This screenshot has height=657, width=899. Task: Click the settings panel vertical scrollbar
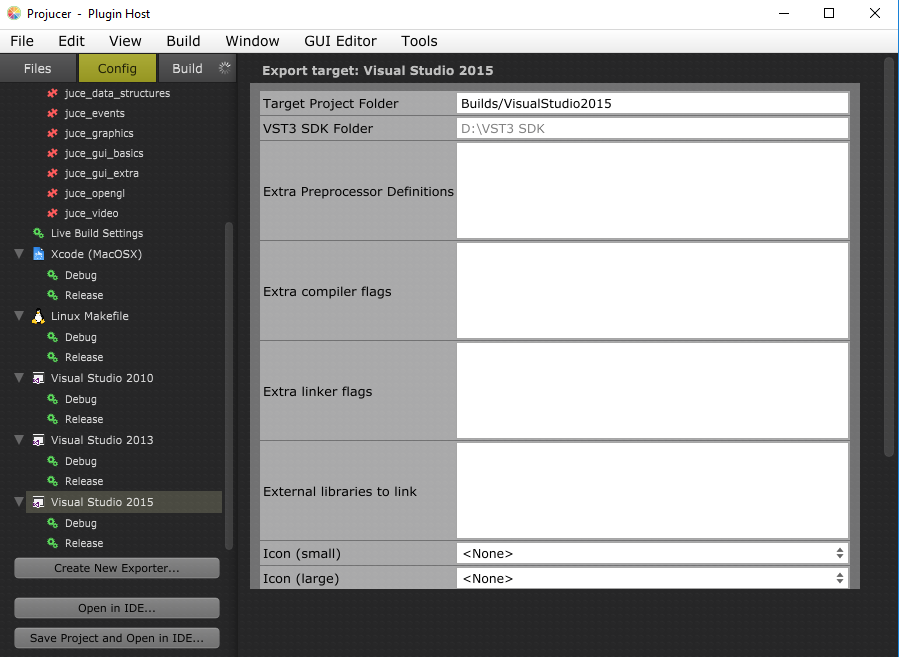click(x=889, y=257)
